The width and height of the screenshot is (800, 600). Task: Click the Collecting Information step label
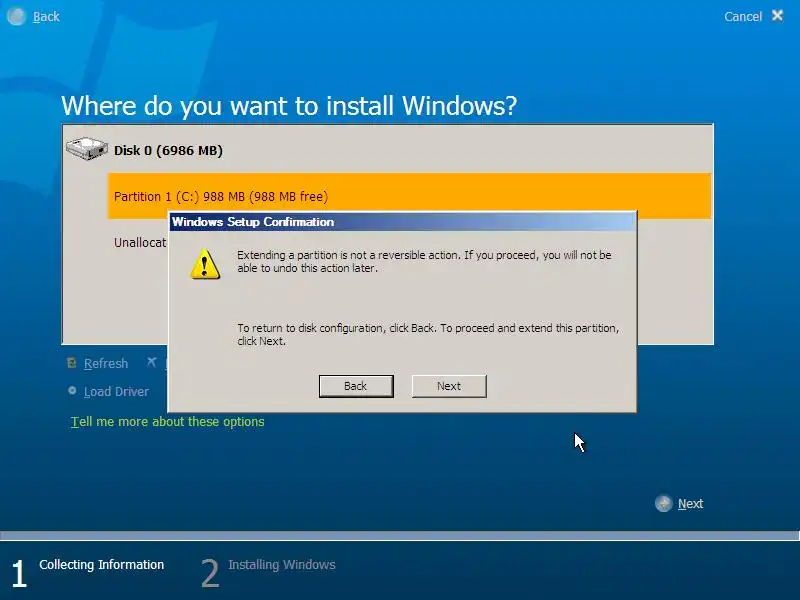[102, 564]
